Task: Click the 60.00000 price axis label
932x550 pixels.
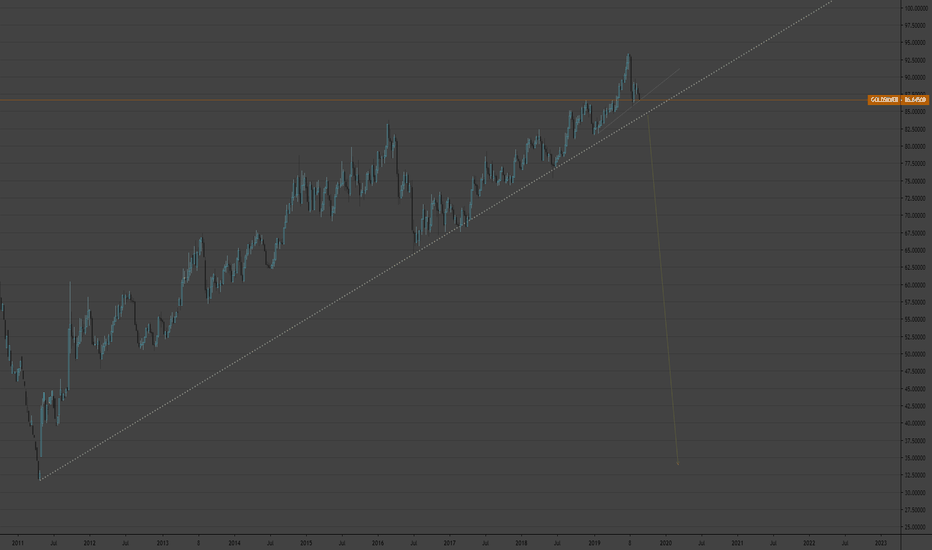Action: click(x=915, y=285)
